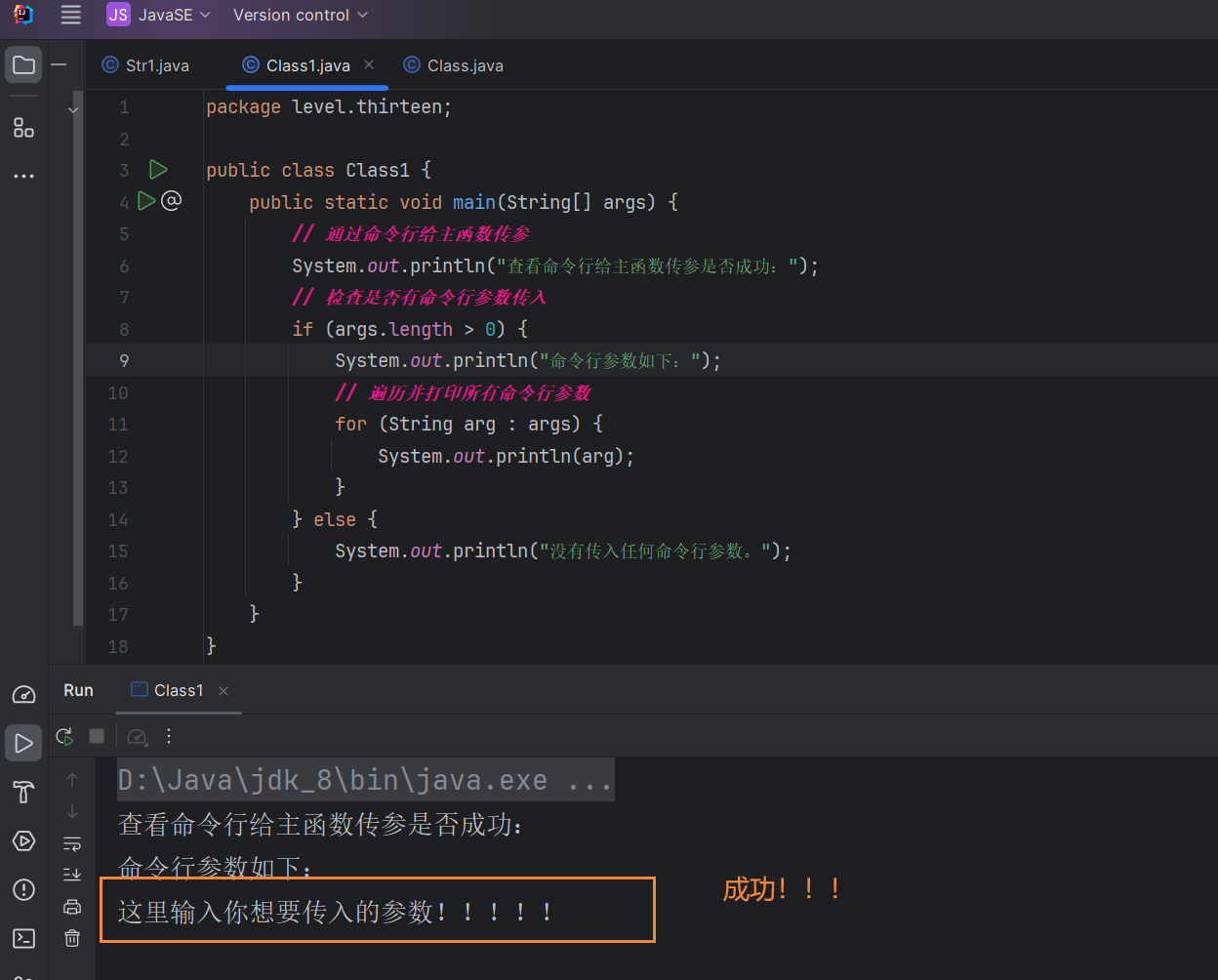Rerun Class1 with the rerun icon
Viewport: 1218px width, 980px height.
[64, 736]
